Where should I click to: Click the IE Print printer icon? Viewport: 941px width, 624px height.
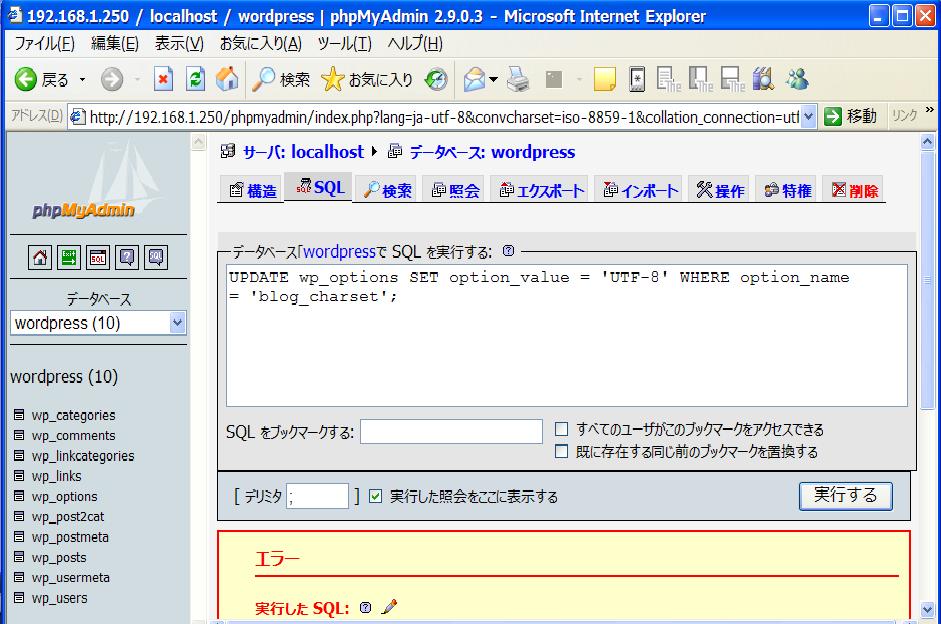(518, 79)
